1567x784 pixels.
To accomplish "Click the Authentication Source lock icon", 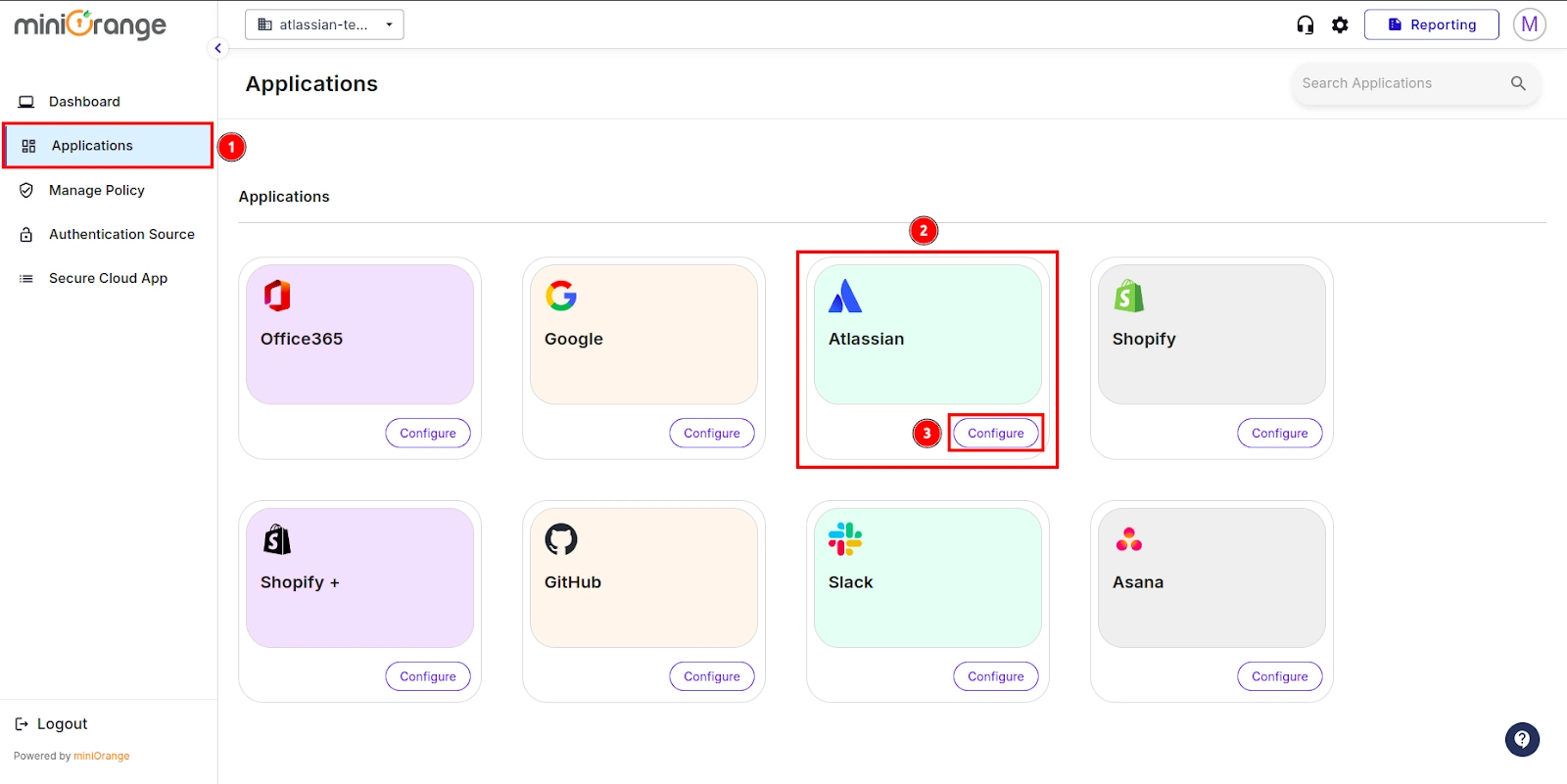I will point(26,235).
